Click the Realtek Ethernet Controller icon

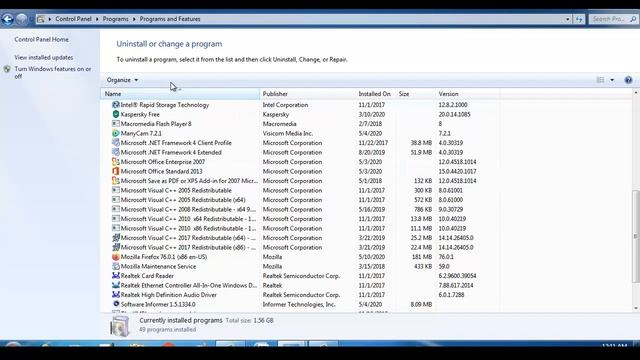116,285
